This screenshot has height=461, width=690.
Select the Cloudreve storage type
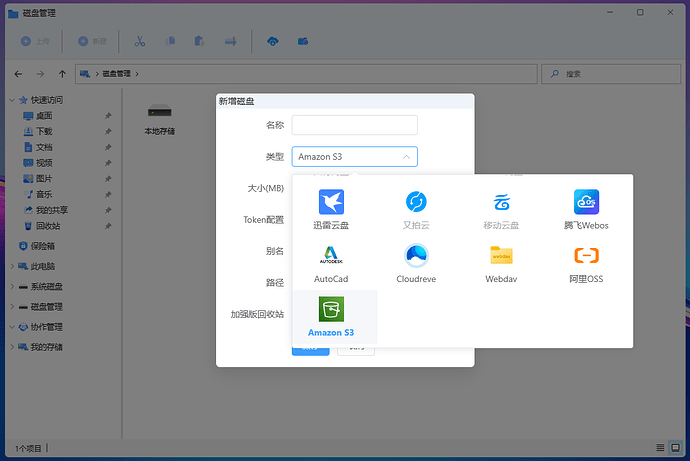point(416,263)
